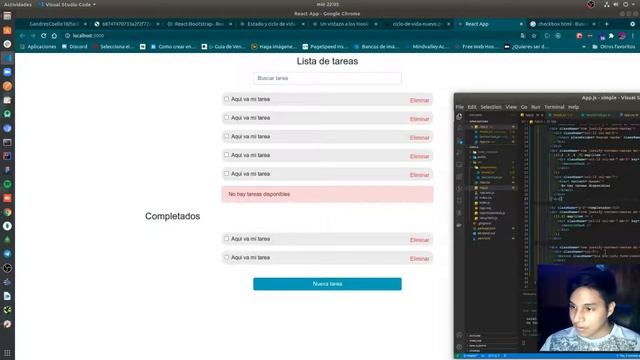Click the Nueva tarea button
The image size is (640, 360).
coord(327,284)
